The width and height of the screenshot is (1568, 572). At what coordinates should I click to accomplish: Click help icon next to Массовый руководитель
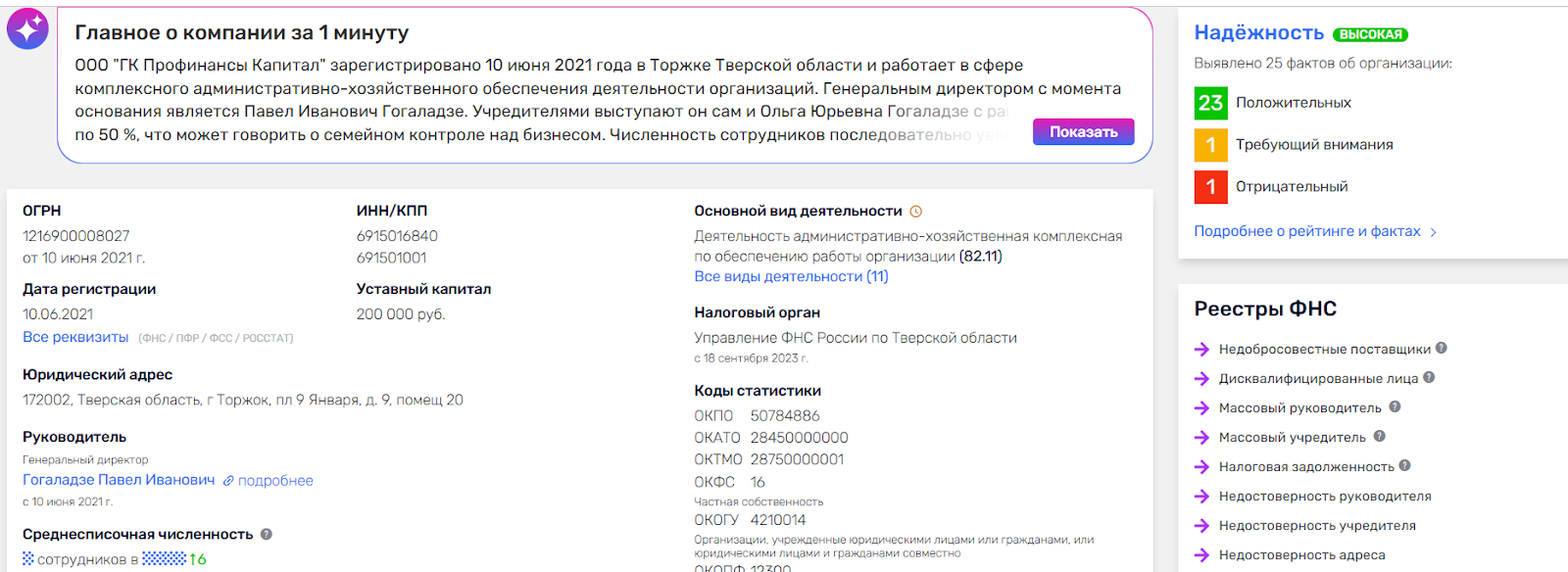click(x=1395, y=406)
